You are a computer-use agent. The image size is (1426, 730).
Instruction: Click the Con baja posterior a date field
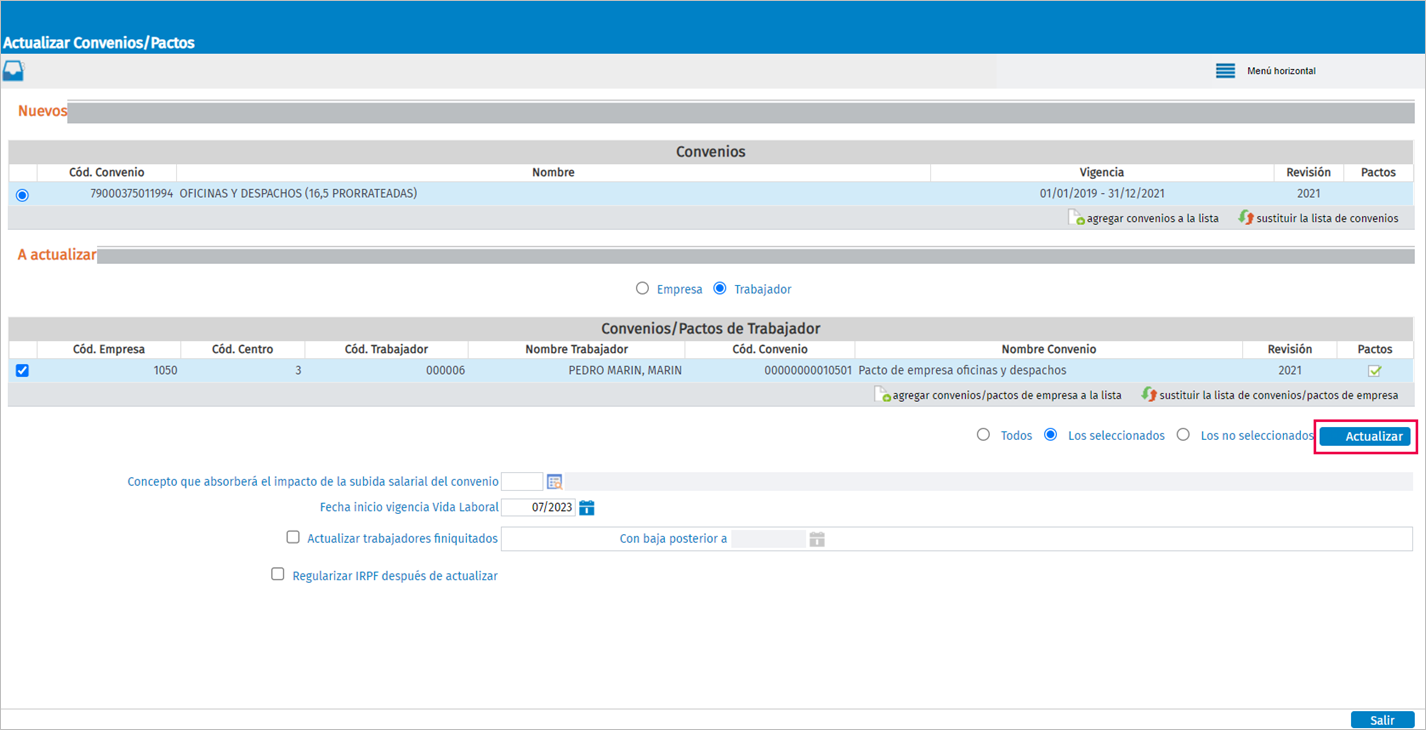pyautogui.click(x=768, y=539)
